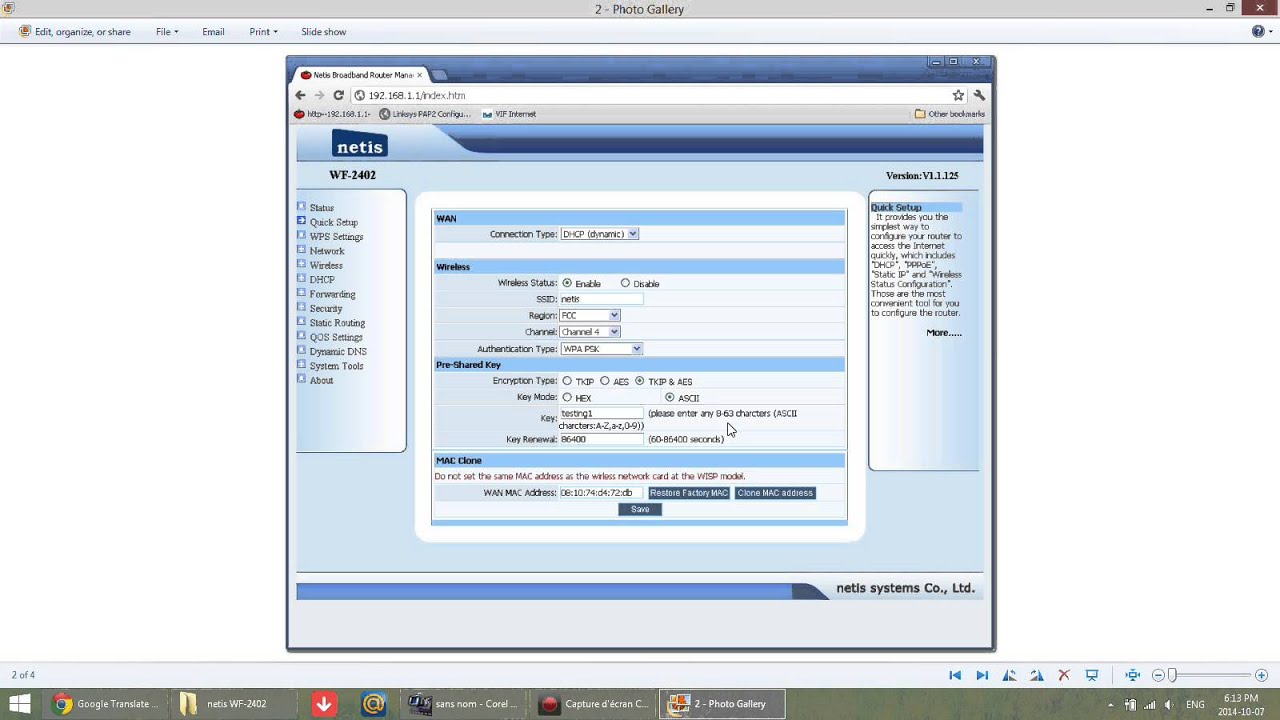Click the zoom in plus icon
The height and width of the screenshot is (720, 1280).
(1261, 675)
